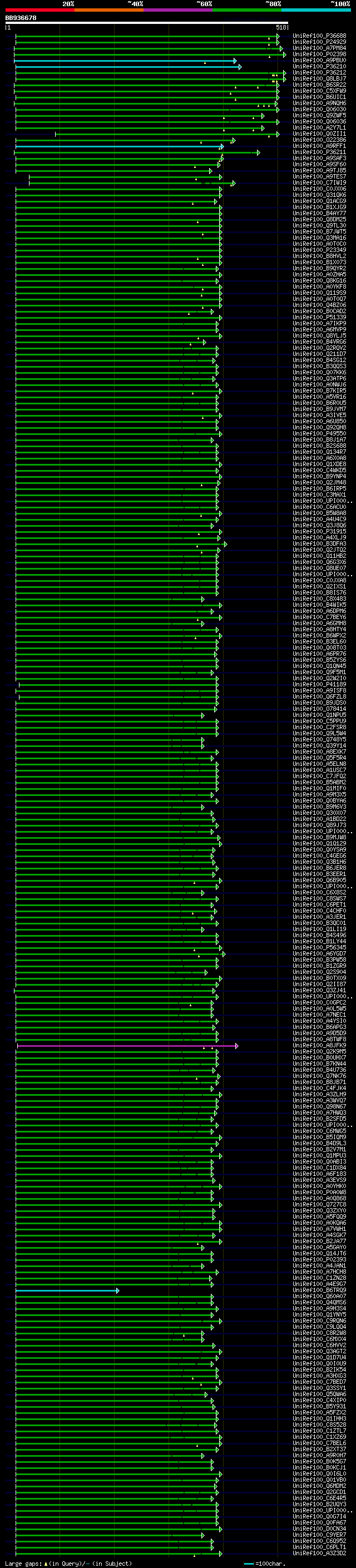Click the cyan alignment bar for A9RFF1
356x1568 pixels.
coord(119,147)
